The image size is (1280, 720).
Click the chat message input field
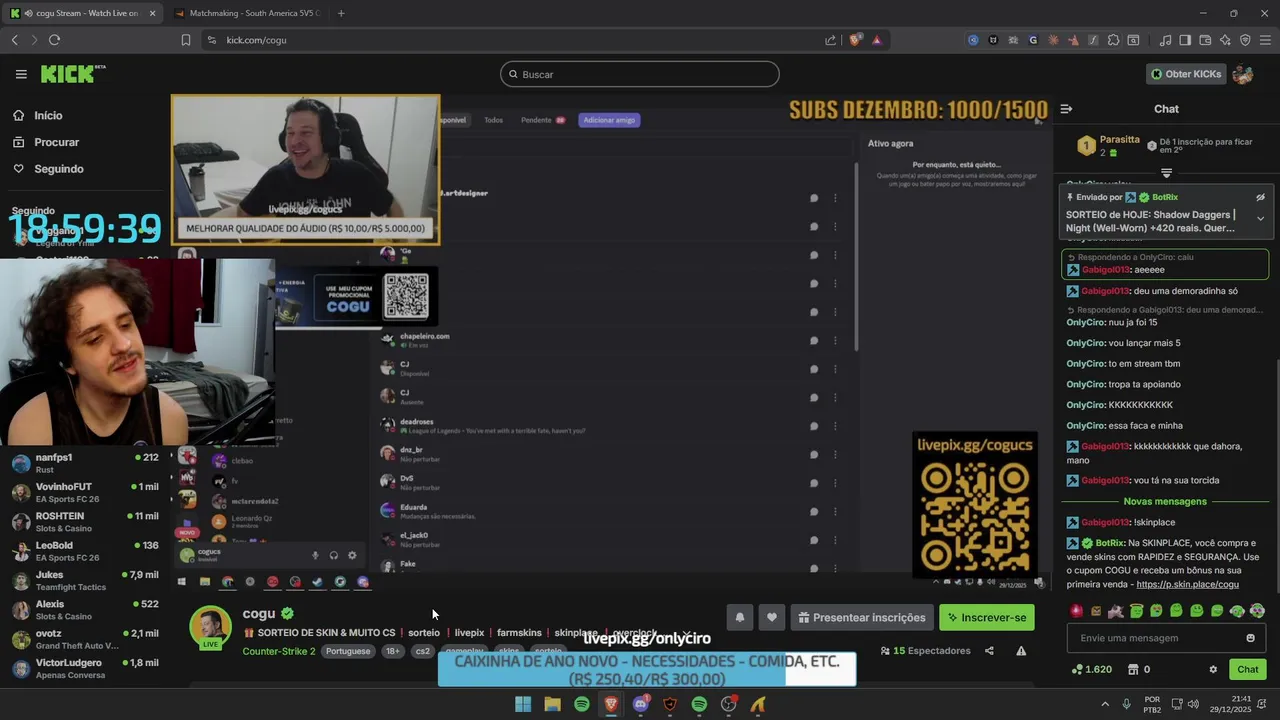coord(1166,638)
